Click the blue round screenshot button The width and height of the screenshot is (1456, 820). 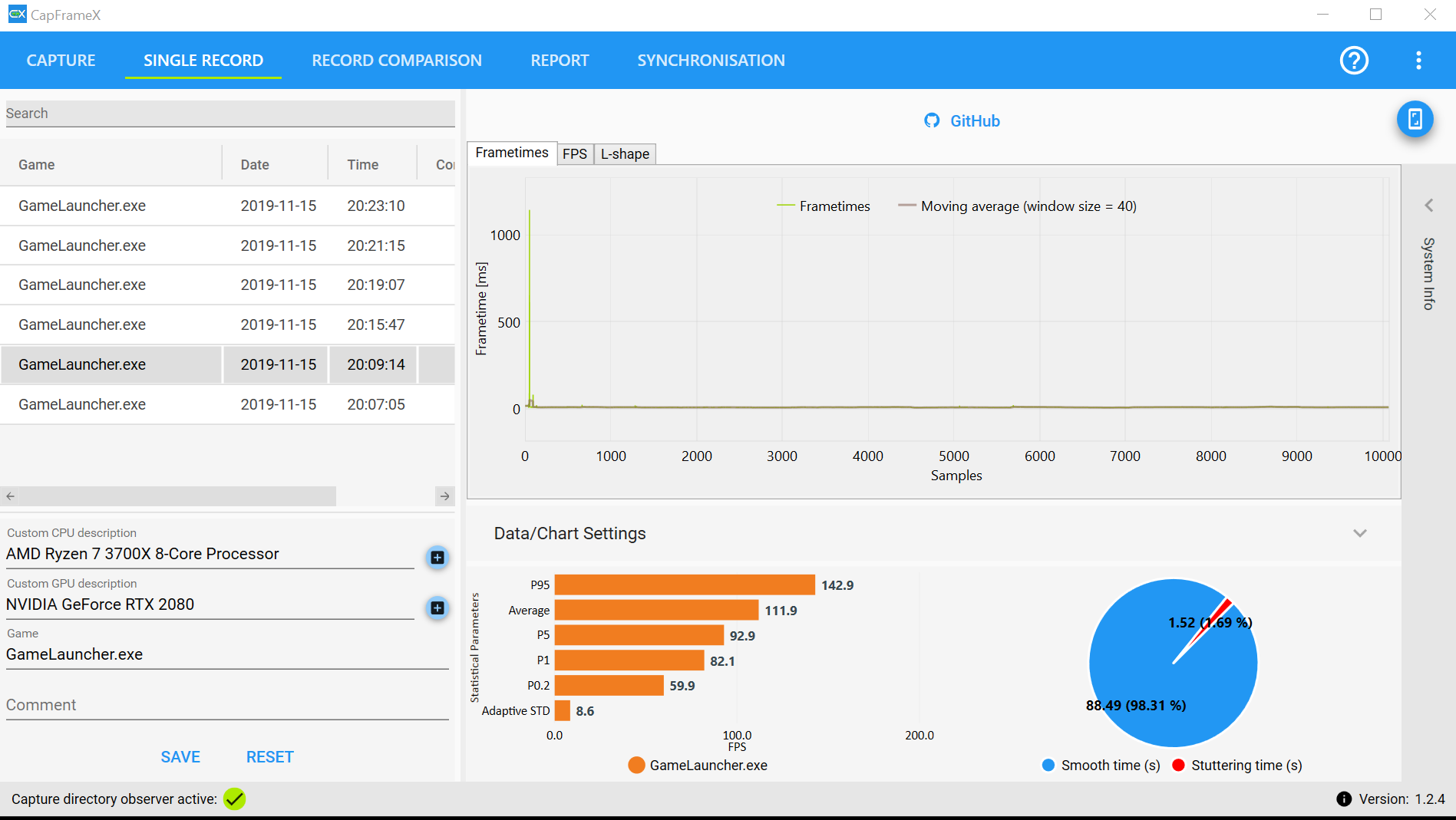pos(1415,120)
